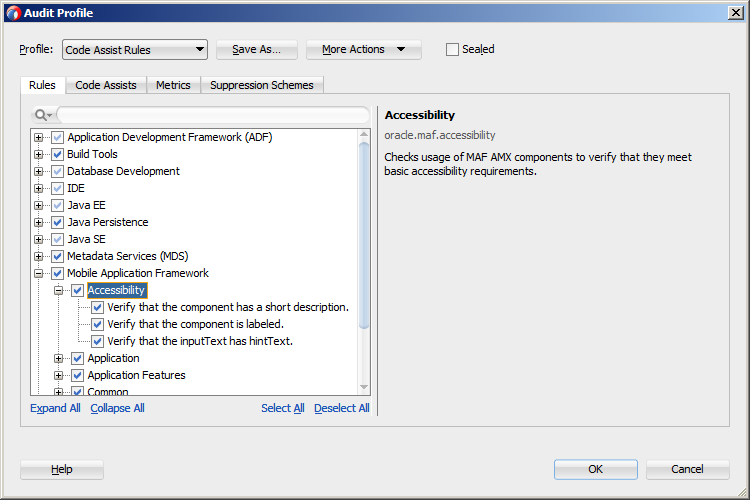
Task: Open the Help button
Action: 62,469
